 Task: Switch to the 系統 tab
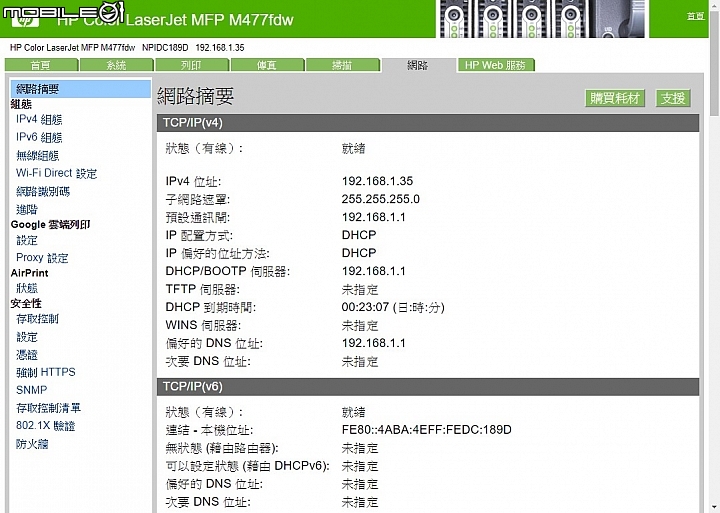click(117, 65)
